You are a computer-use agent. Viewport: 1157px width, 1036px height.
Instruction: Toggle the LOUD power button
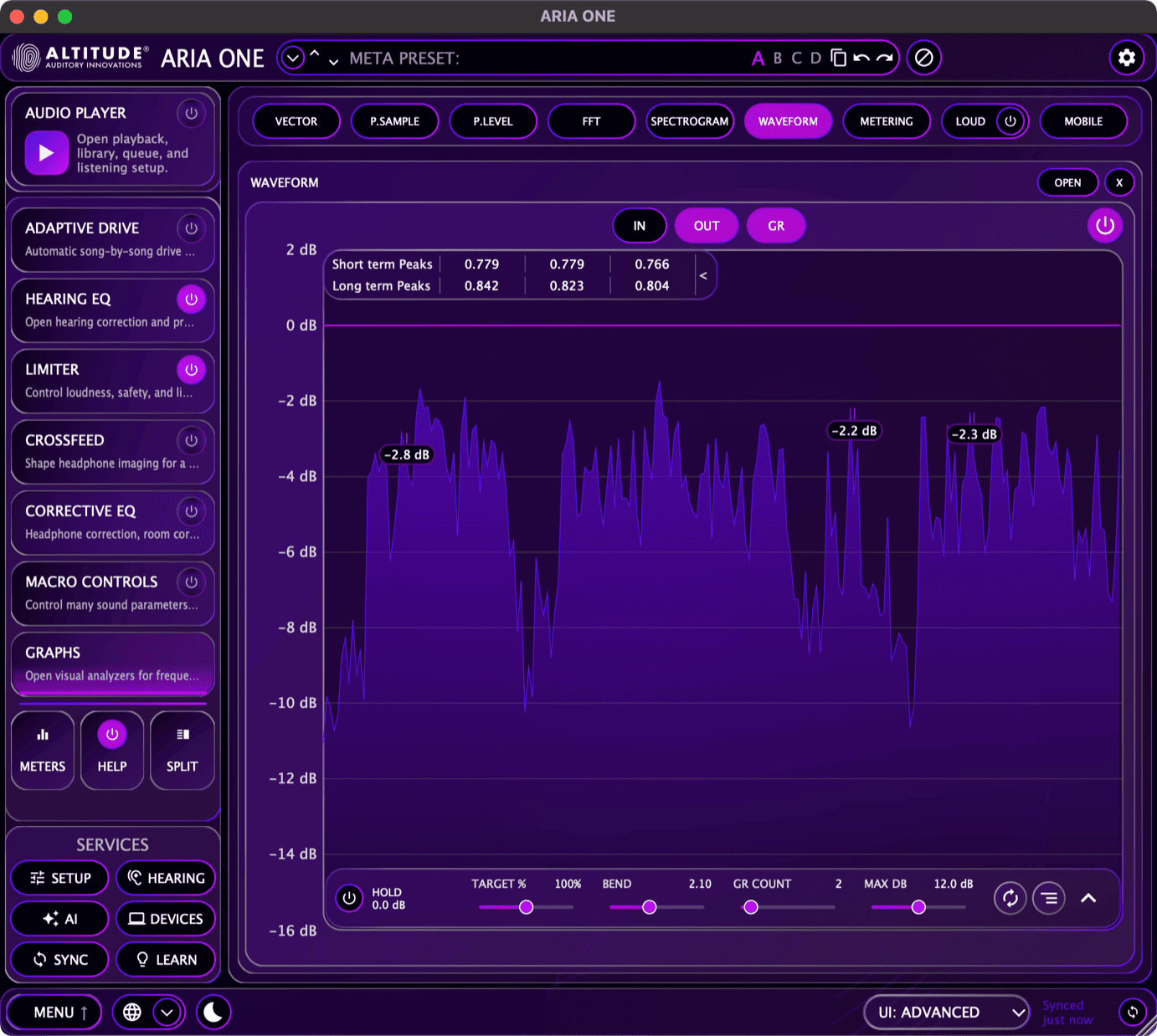point(1010,121)
